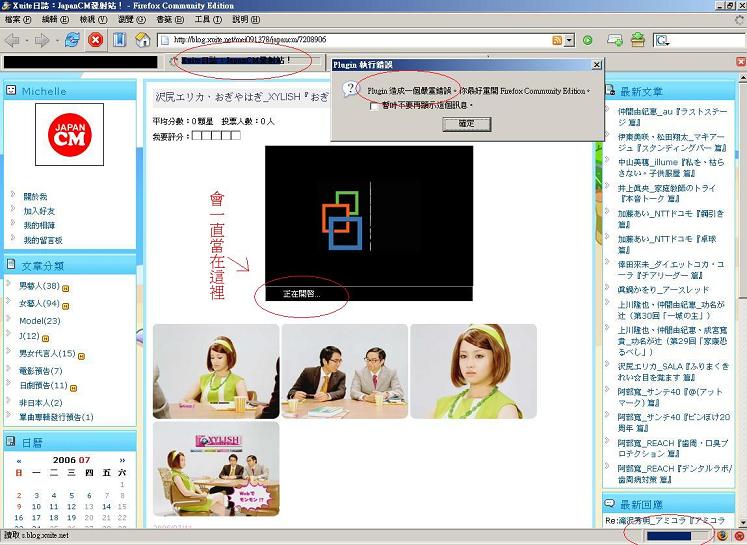Click the page vertical scrollbar
Screen dimensions: 747x545
tap(742, 300)
